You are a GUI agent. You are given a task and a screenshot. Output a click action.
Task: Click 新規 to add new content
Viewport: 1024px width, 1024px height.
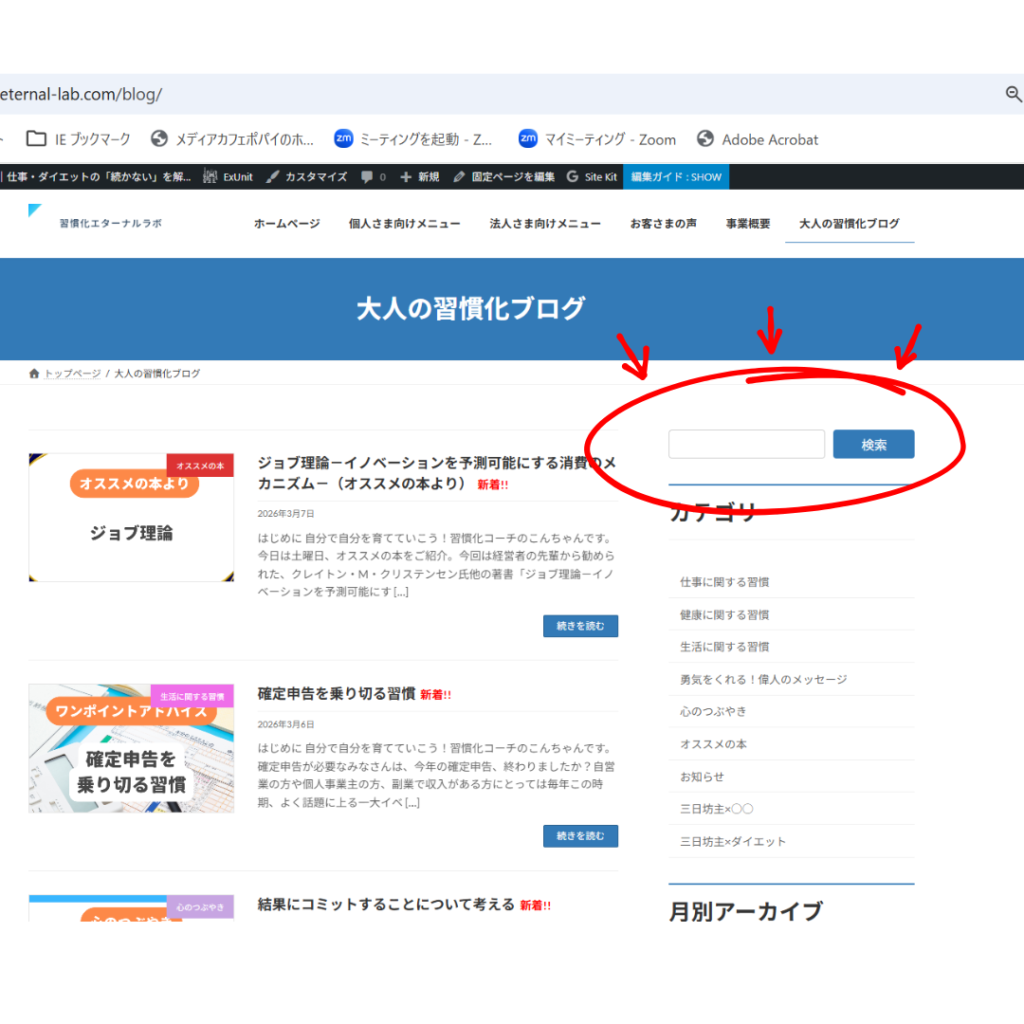pos(419,177)
